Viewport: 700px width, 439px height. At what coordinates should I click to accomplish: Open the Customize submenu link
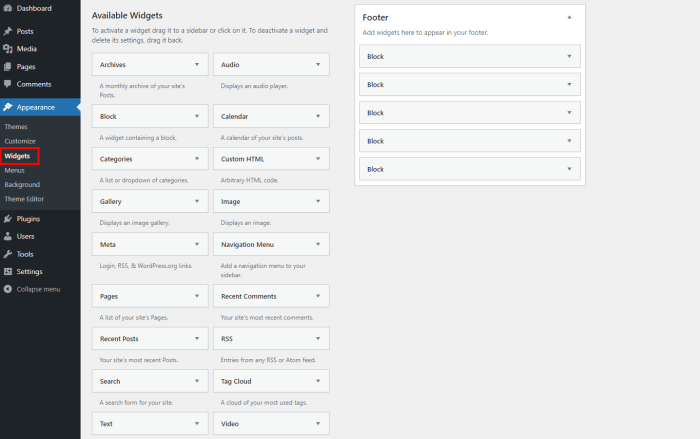click(20, 141)
